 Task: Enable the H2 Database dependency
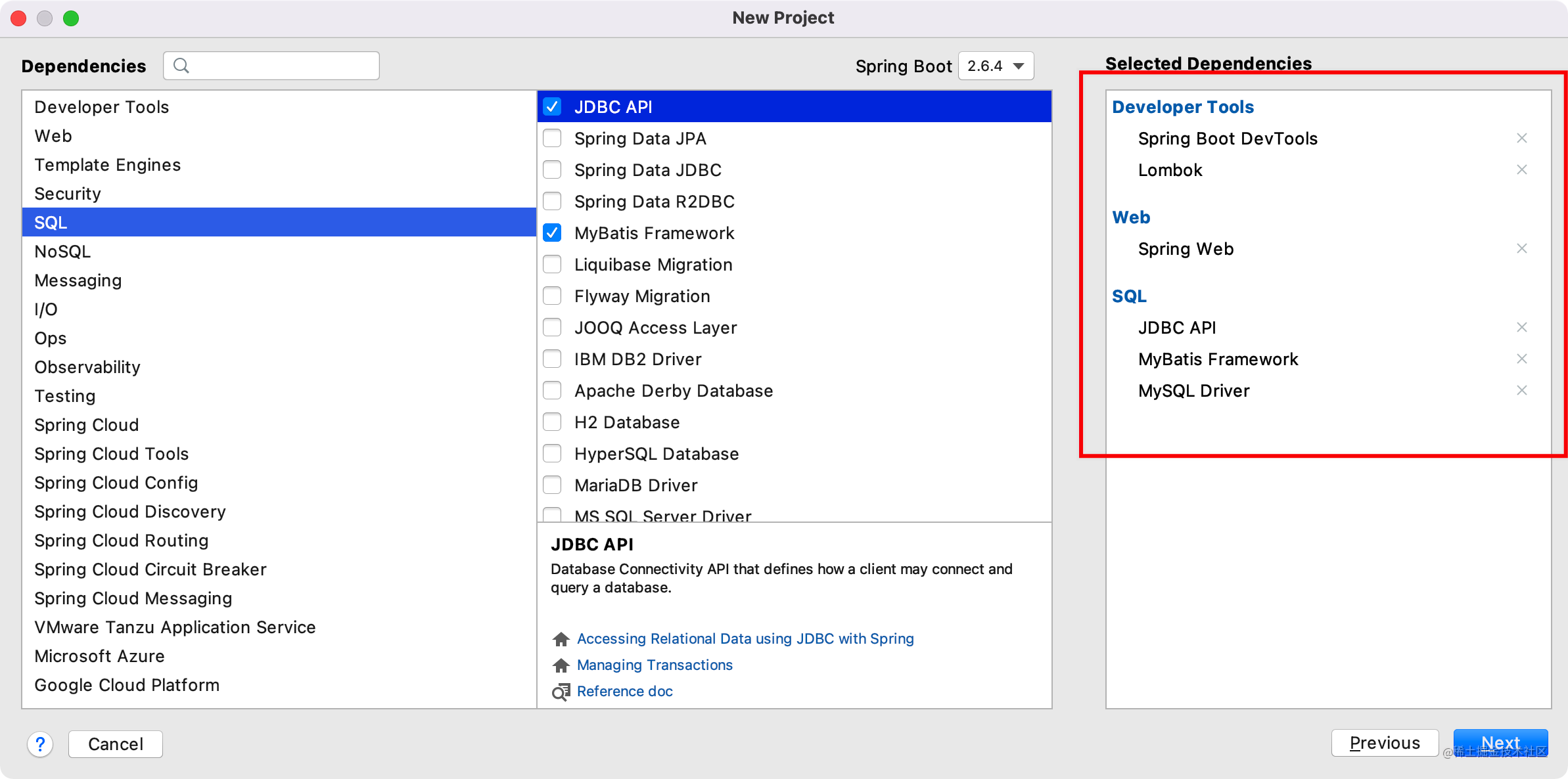pyautogui.click(x=552, y=422)
